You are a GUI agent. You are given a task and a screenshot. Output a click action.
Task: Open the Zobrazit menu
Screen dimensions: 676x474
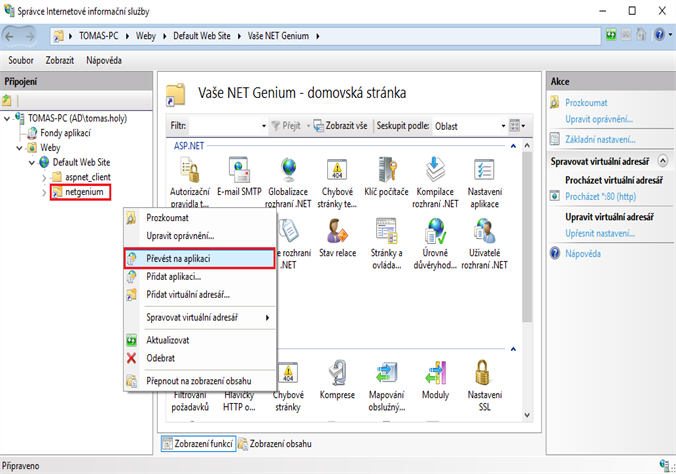pyautogui.click(x=60, y=60)
